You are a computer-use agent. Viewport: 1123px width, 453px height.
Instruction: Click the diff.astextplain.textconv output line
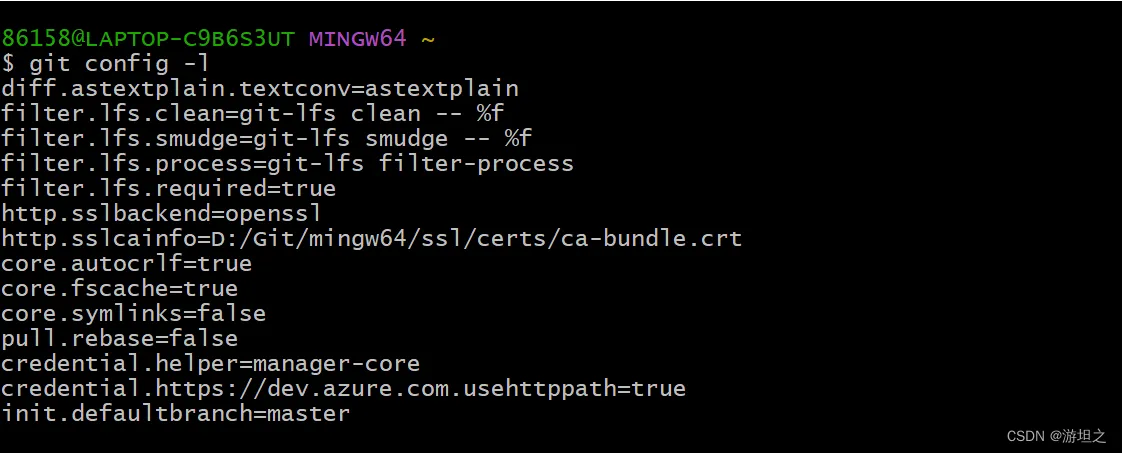[x=260, y=89]
